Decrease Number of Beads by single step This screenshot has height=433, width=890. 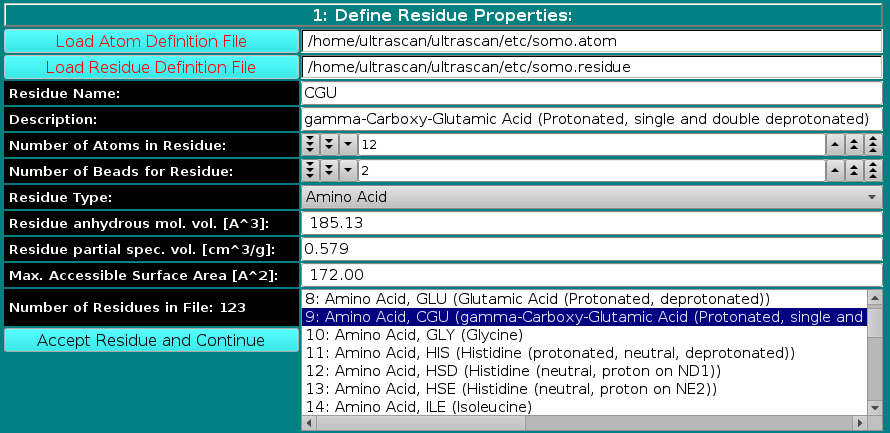pos(347,171)
